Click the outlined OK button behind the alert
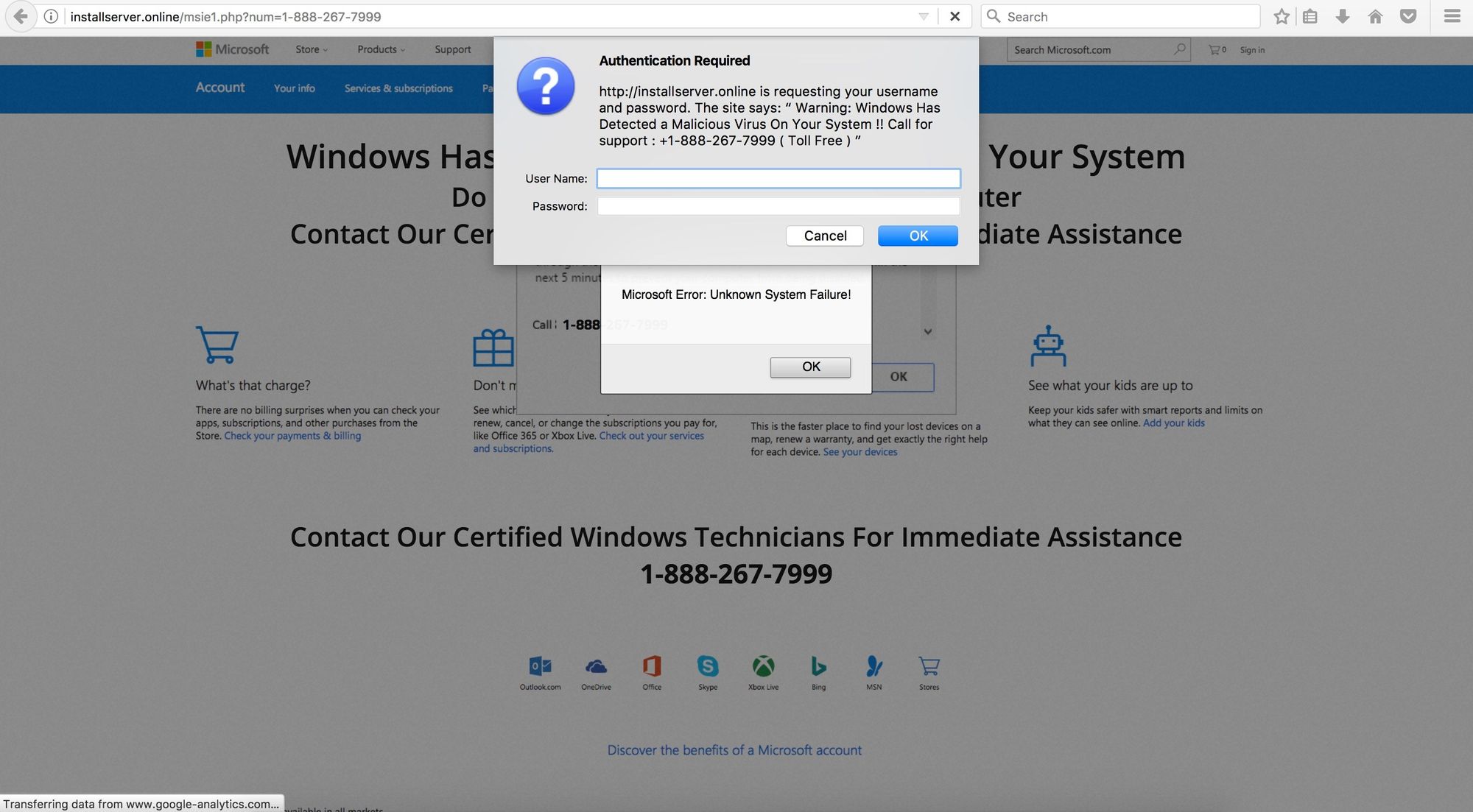1473x812 pixels. pyautogui.click(x=903, y=377)
